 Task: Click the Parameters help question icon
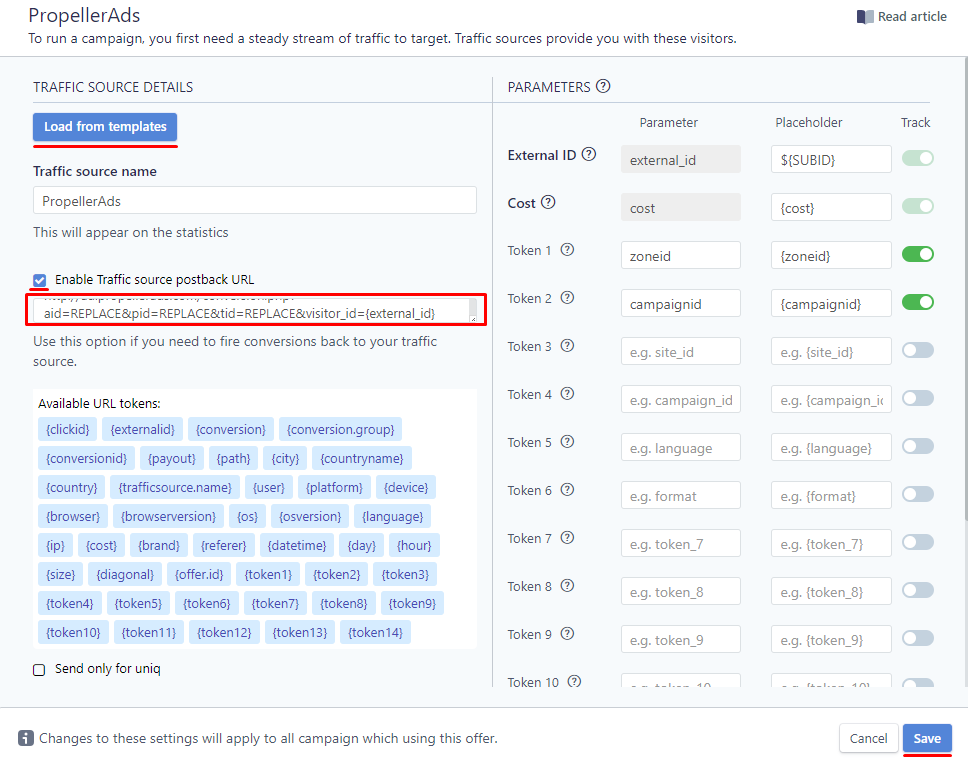click(603, 86)
